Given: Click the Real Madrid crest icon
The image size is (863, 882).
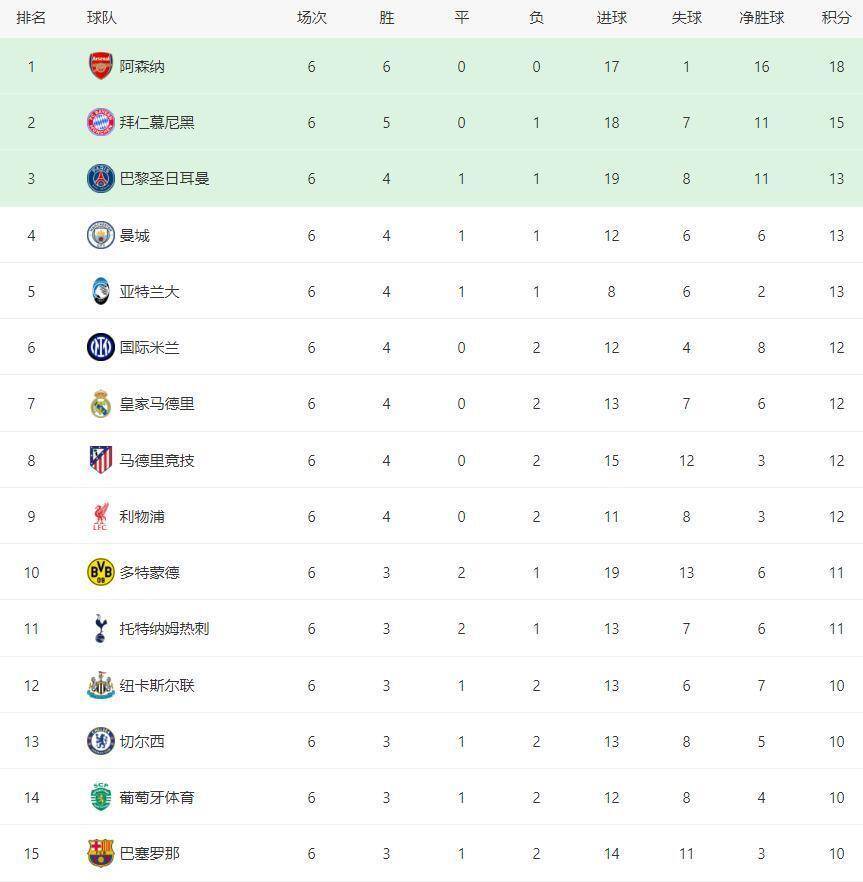Looking at the screenshot, I should pos(100,404).
